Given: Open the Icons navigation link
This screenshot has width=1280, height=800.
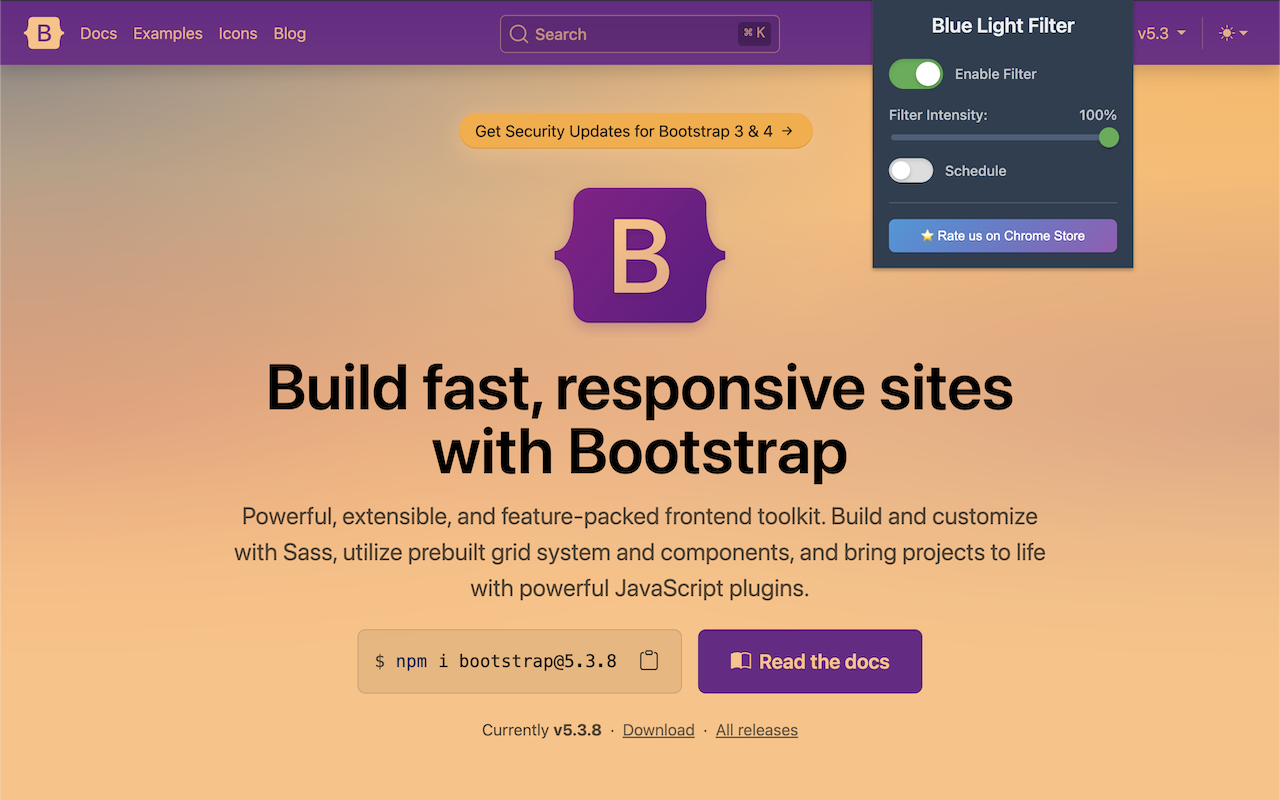Looking at the screenshot, I should [238, 33].
